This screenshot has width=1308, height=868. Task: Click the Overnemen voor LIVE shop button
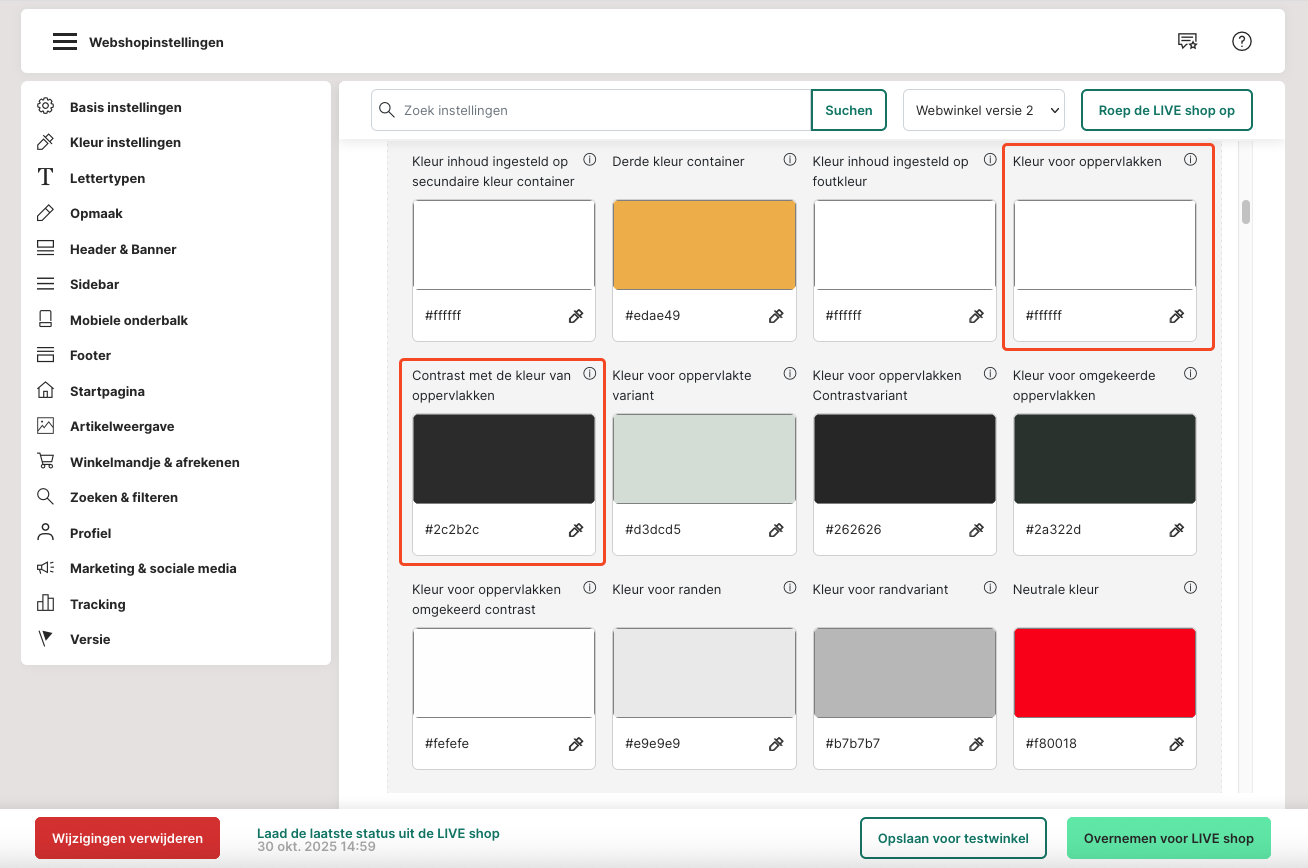tap(1168, 838)
